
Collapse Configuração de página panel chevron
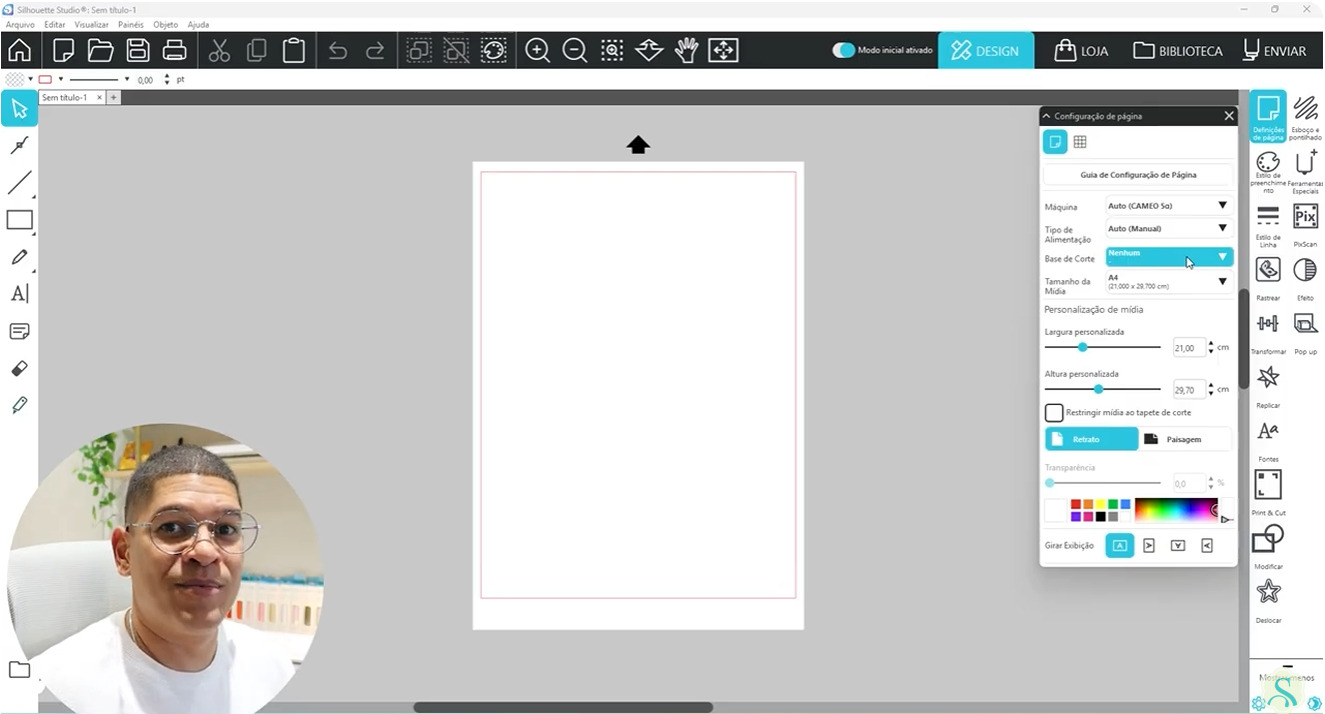pos(1047,116)
